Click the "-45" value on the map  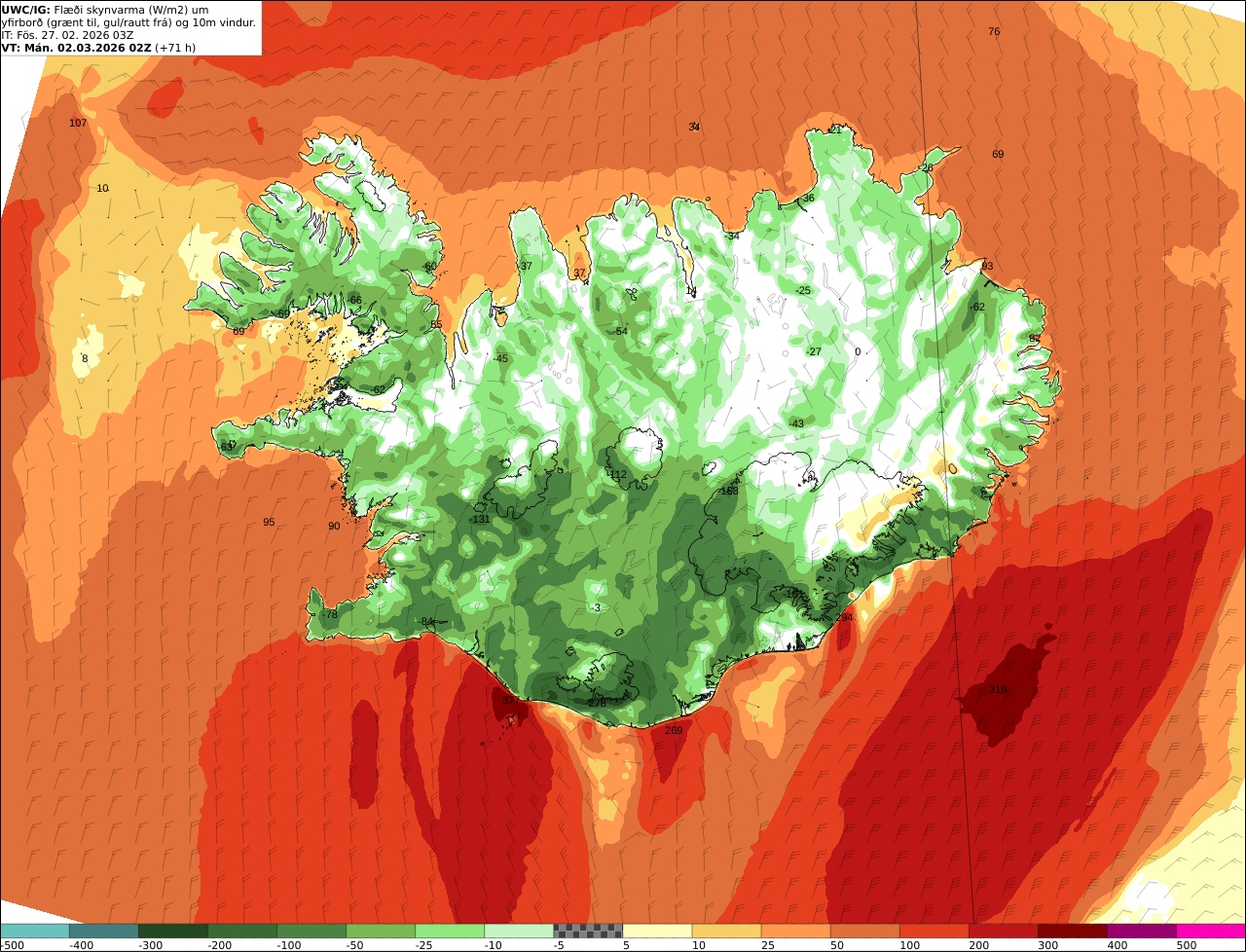click(500, 358)
